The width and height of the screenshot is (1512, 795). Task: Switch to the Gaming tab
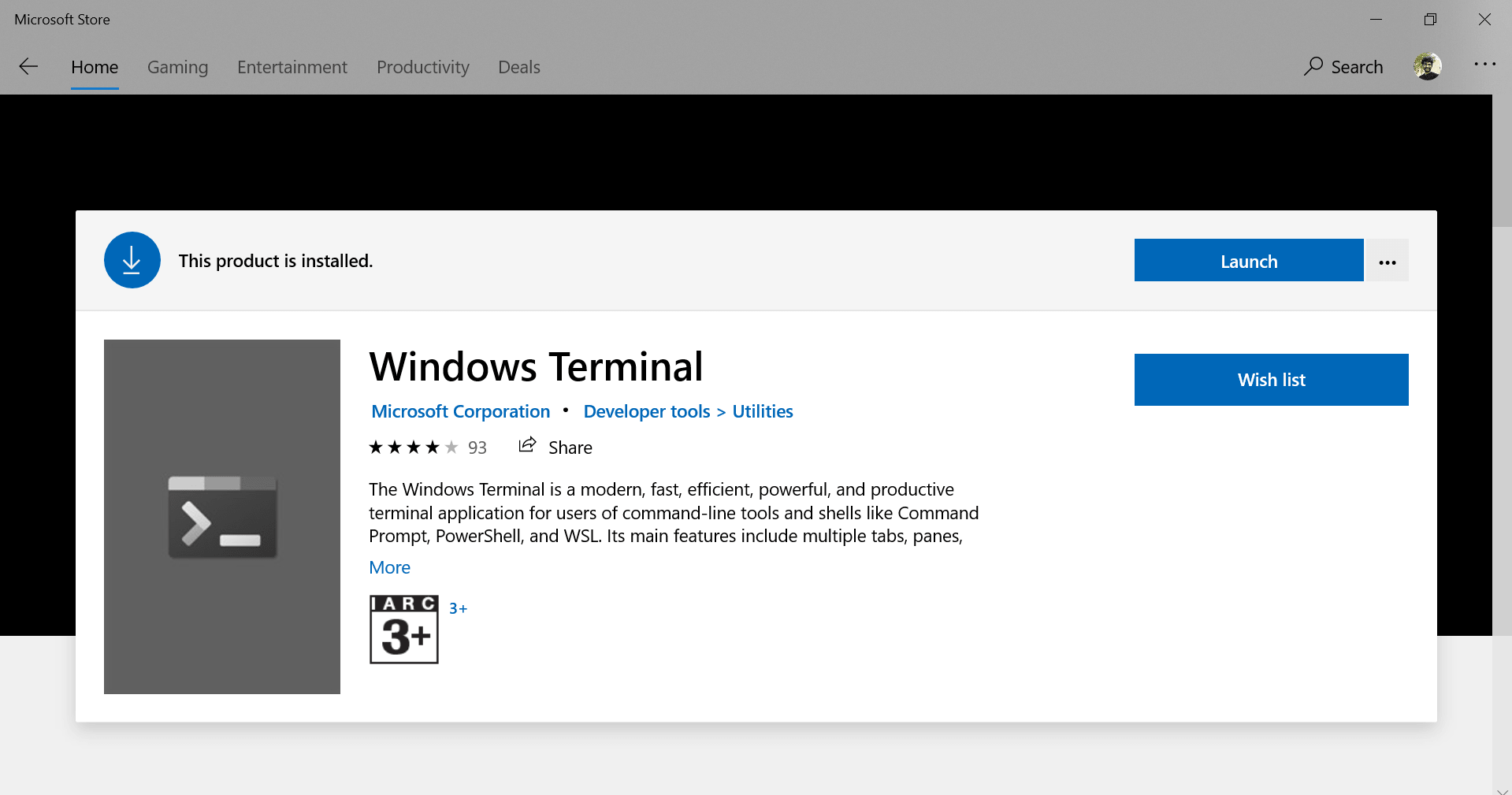177,67
